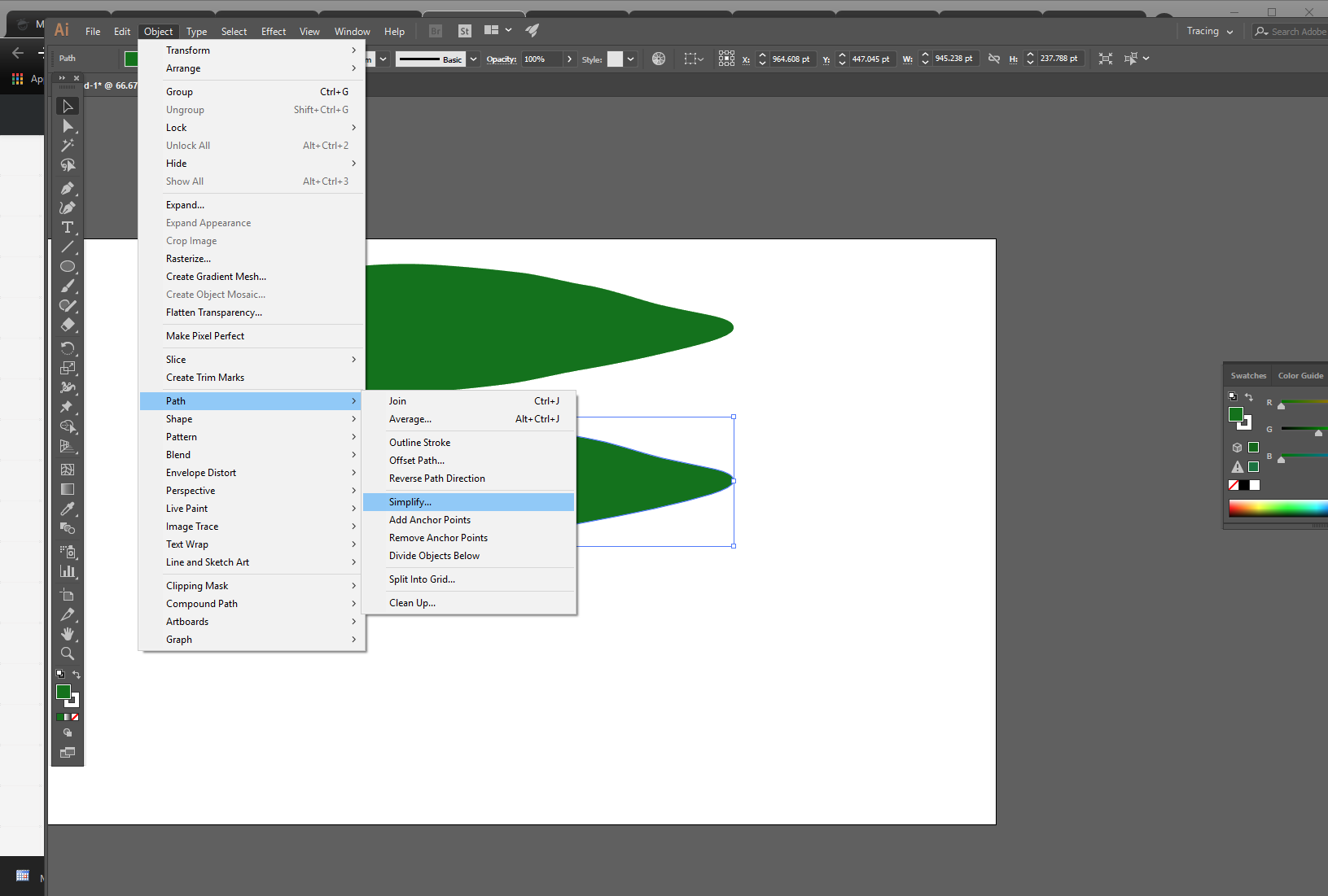Expand the Clipping Mask submenu

tap(249, 586)
